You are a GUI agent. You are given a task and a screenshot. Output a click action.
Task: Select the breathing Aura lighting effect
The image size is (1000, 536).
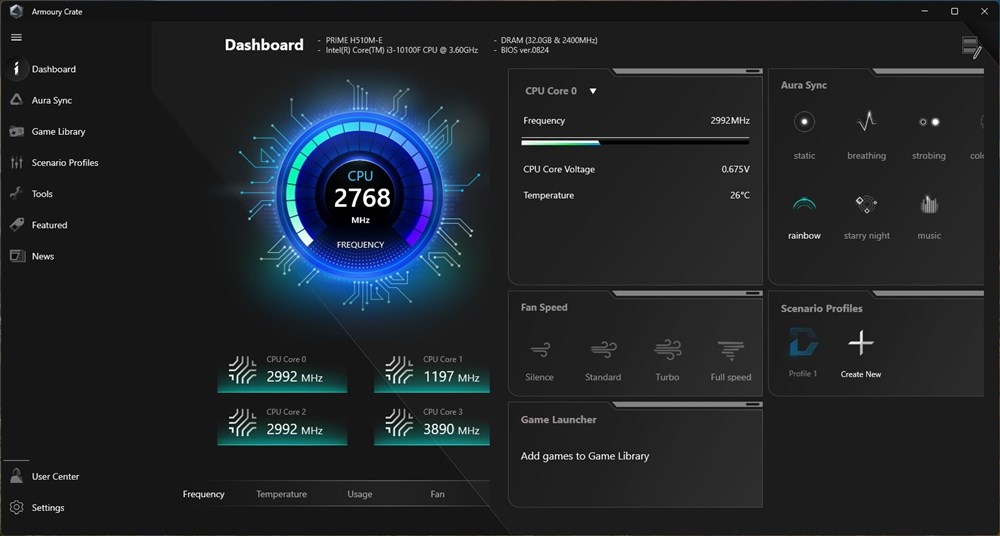click(866, 121)
